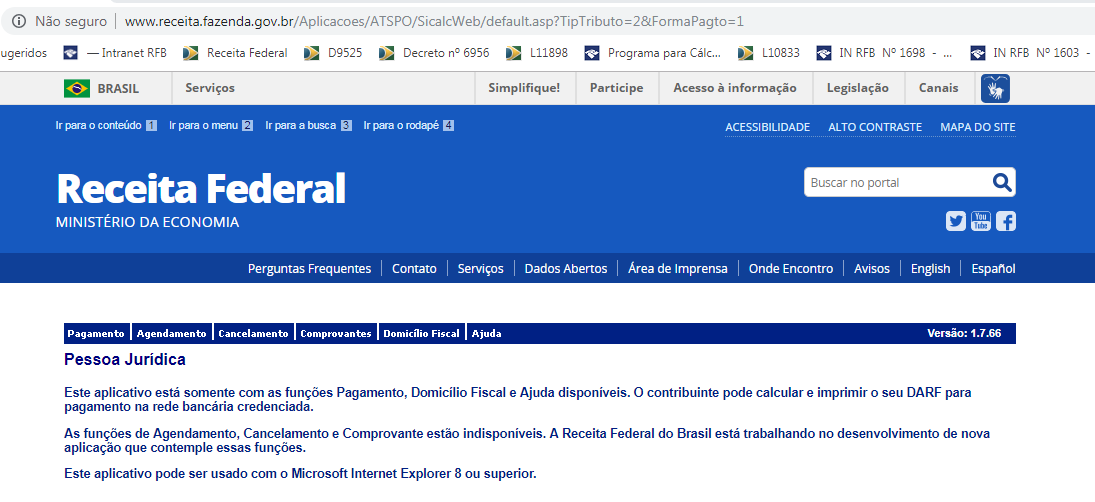Click the BRASIL label in the gov bar
This screenshot has height=502, width=1095.
(x=118, y=89)
